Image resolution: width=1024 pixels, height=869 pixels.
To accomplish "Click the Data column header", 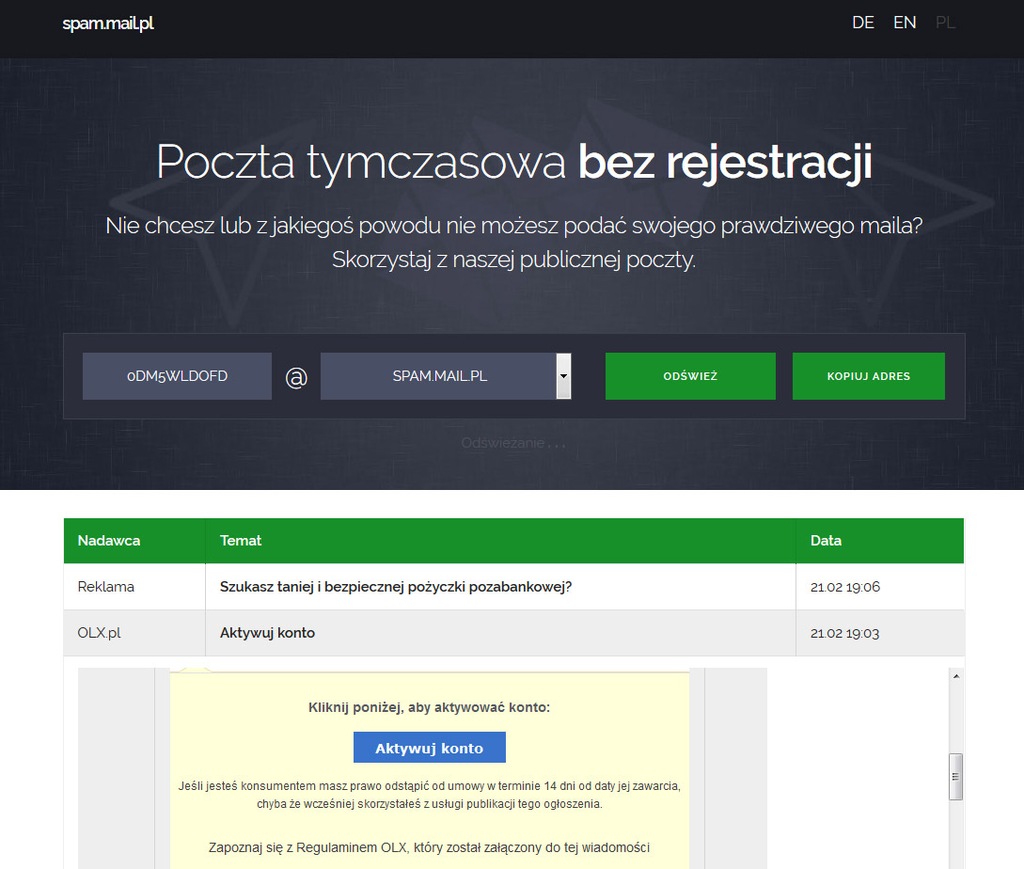I will (825, 540).
